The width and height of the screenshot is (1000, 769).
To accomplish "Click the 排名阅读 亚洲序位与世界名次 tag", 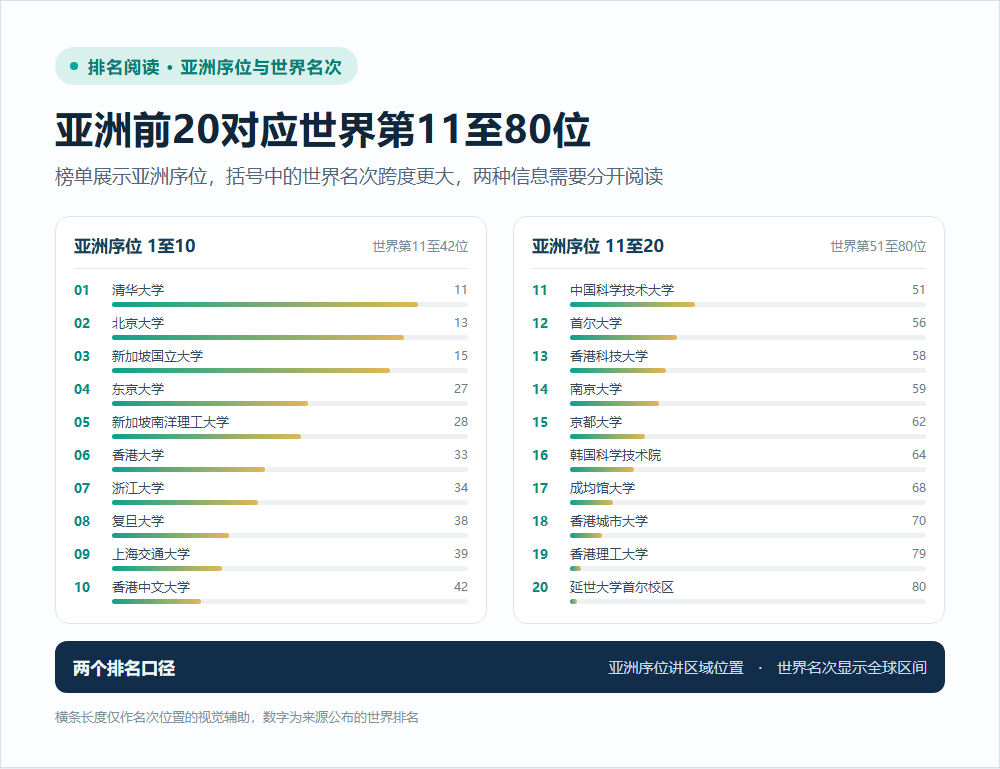I will (206, 66).
